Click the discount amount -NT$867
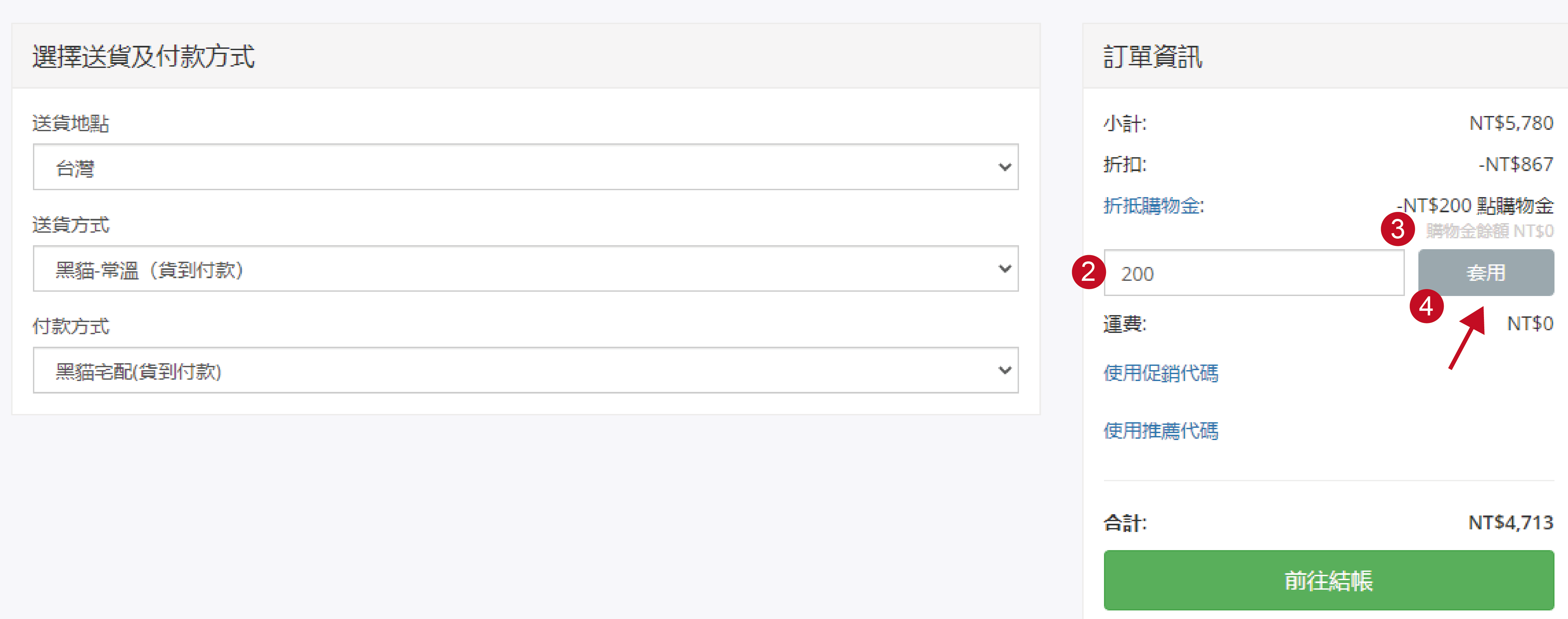1568x619 pixels. pyautogui.click(x=1516, y=164)
